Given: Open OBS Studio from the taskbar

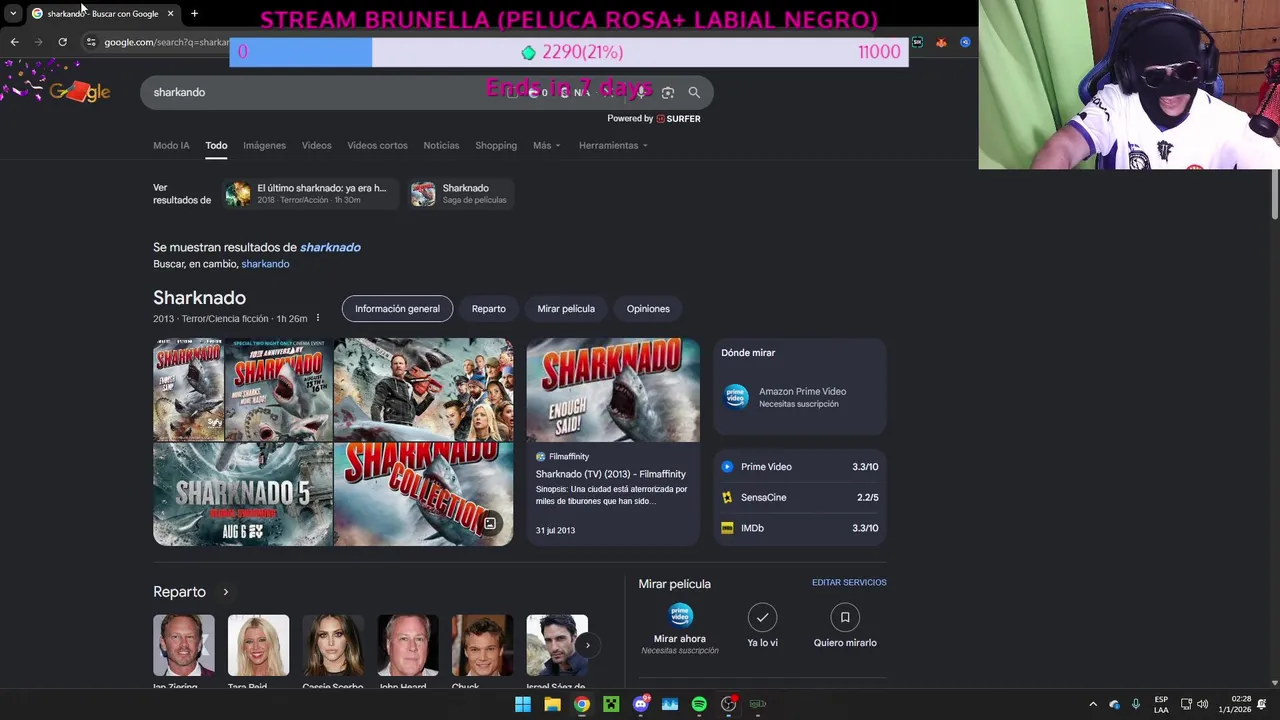Looking at the screenshot, I should (729, 704).
